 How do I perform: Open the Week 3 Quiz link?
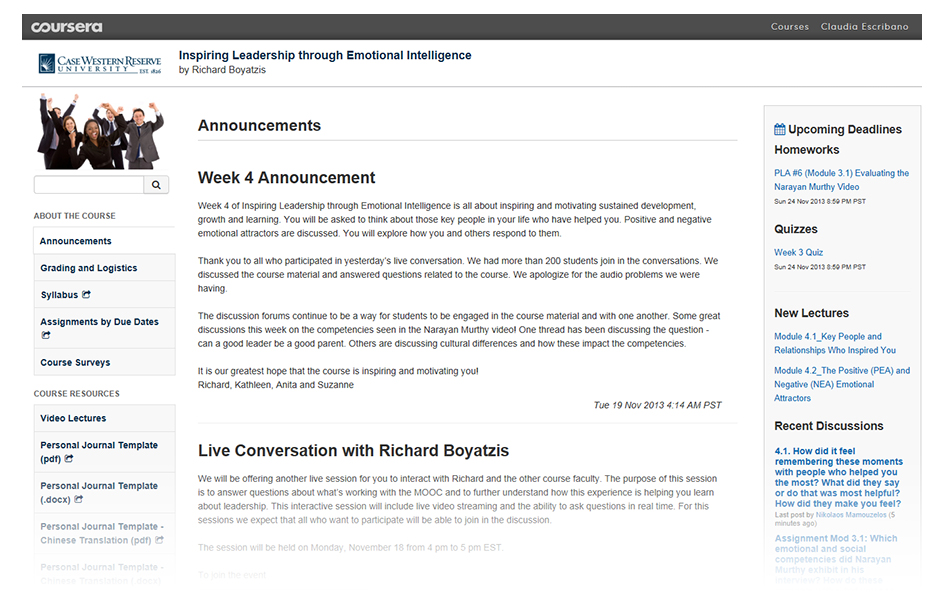798,252
